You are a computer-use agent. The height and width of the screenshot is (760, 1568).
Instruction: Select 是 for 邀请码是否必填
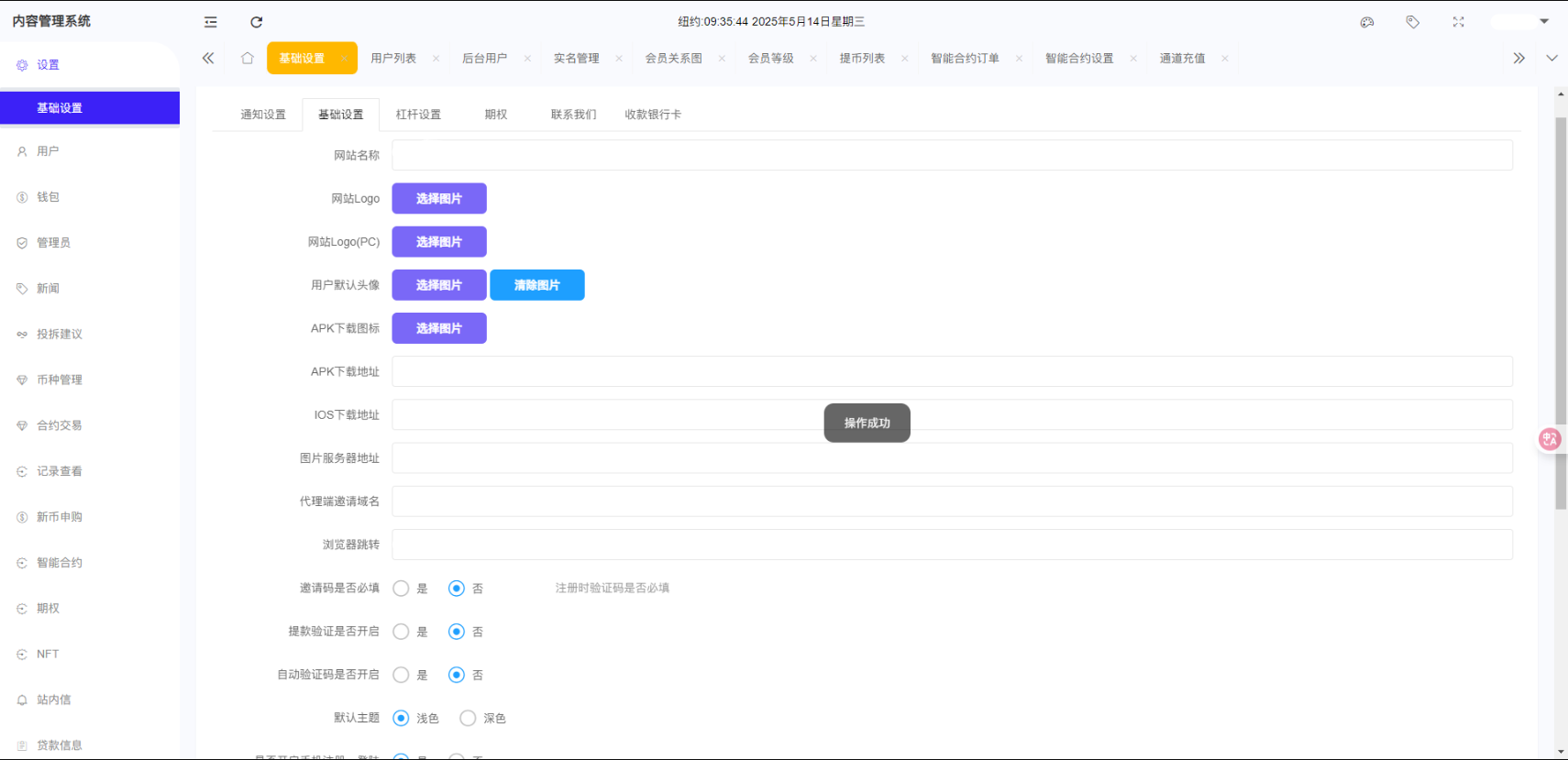coord(401,589)
